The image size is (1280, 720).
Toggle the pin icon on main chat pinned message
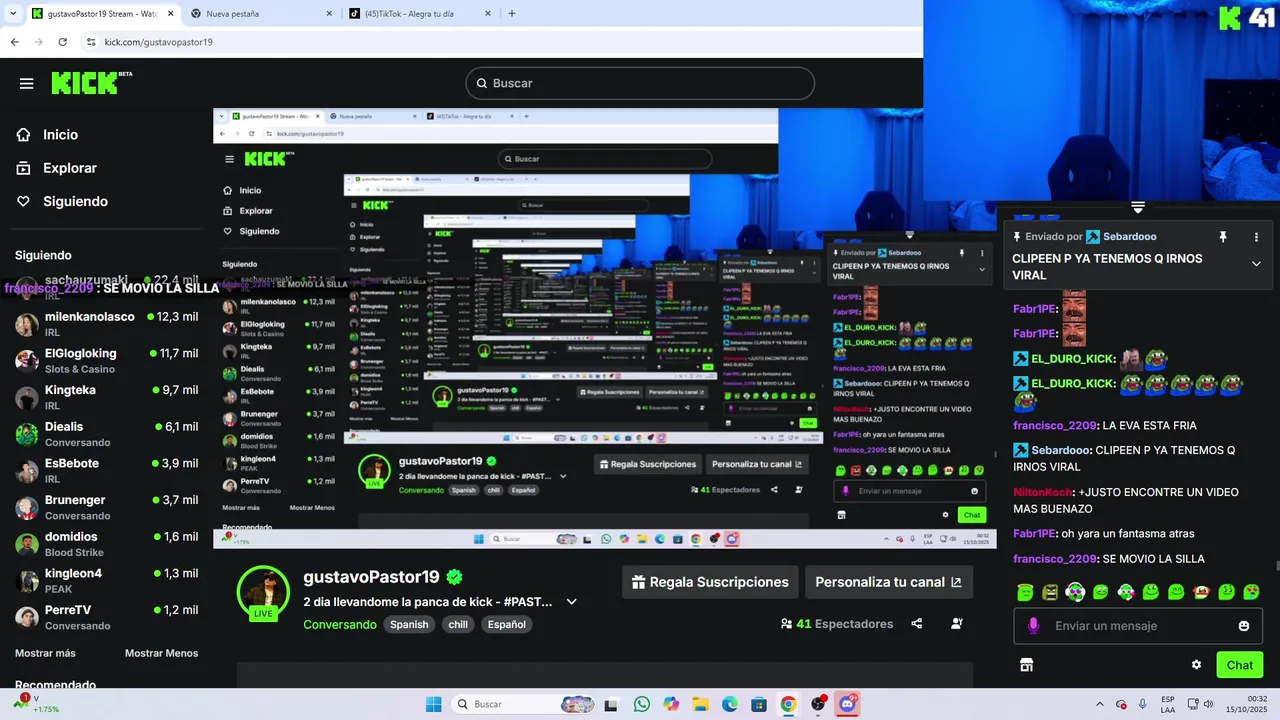(x=1222, y=237)
